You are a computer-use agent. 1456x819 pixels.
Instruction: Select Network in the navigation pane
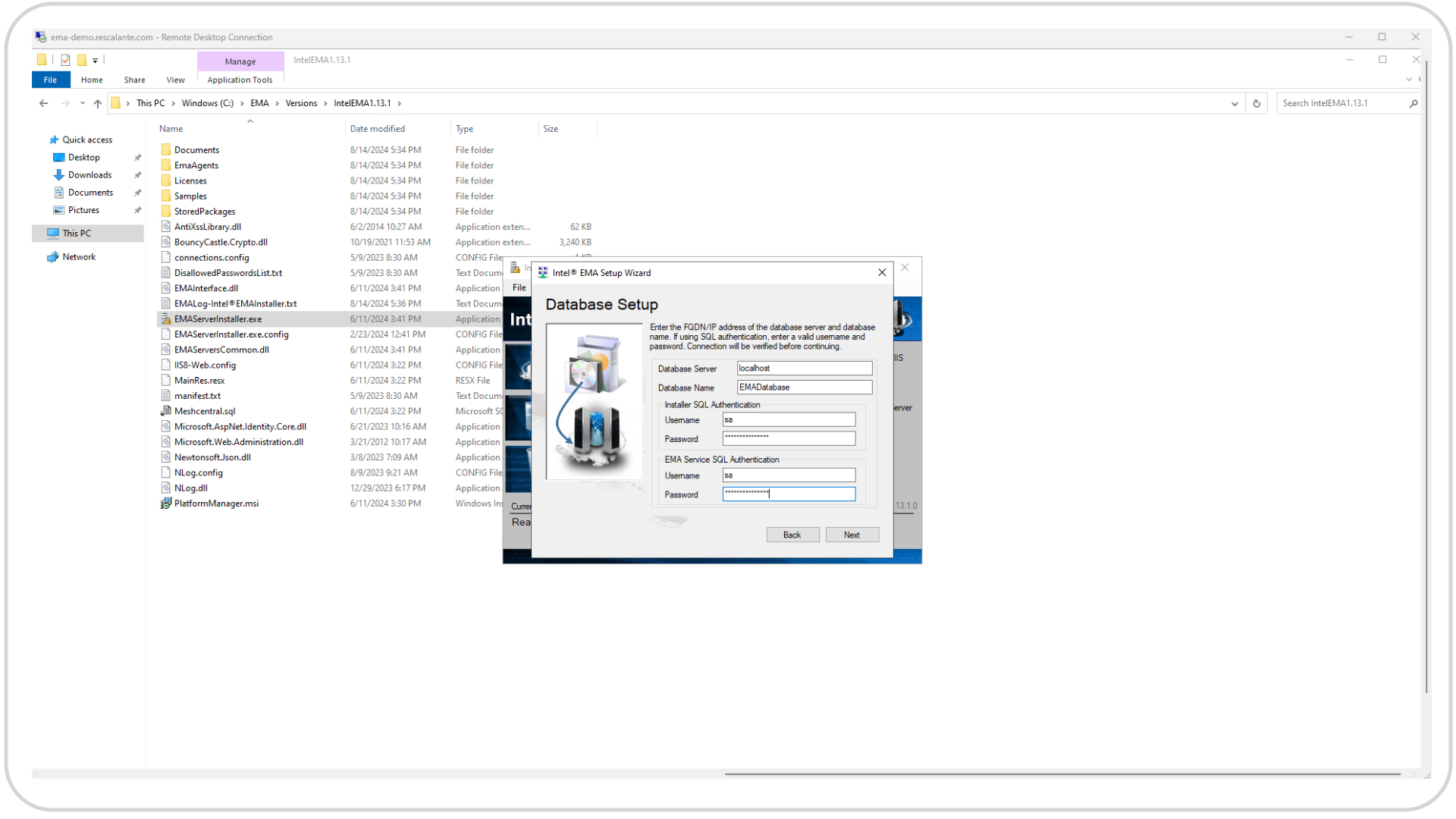click(78, 257)
